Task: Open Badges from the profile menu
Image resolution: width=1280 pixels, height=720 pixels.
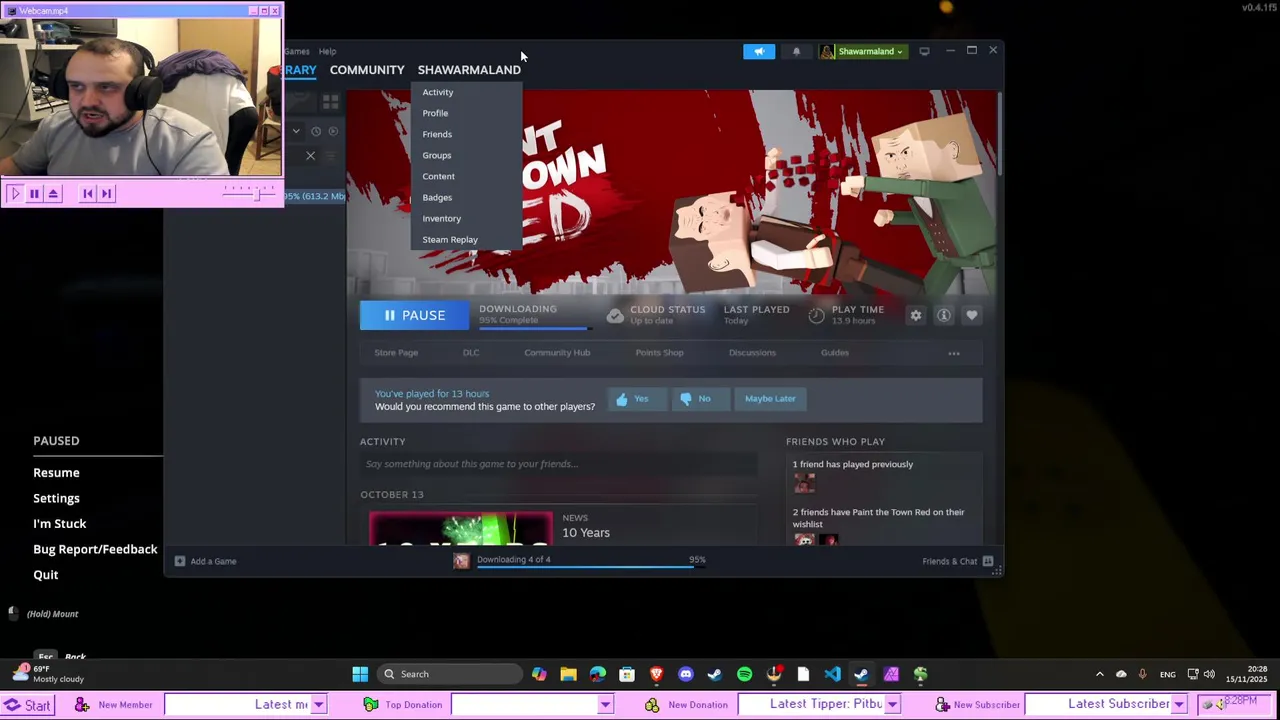Action: coord(437,197)
